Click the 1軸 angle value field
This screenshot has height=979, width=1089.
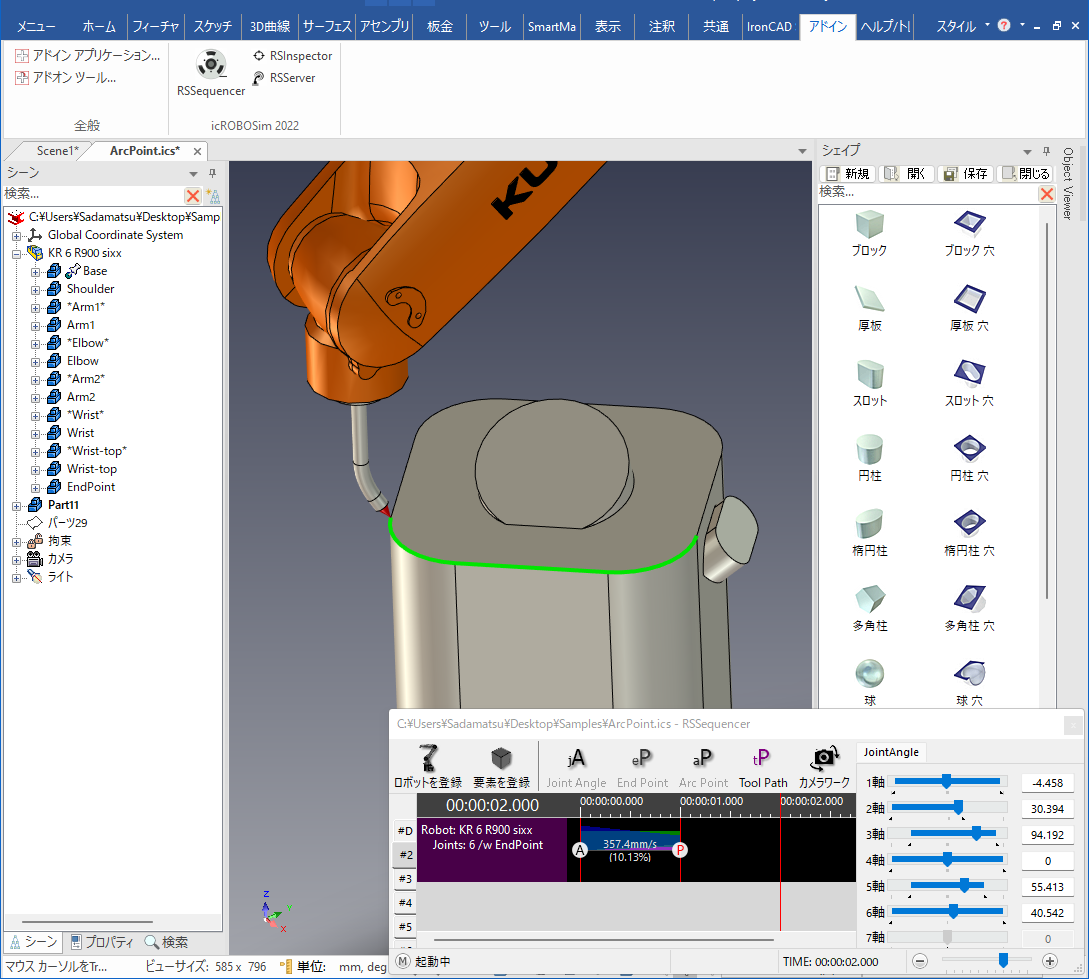click(x=1047, y=782)
